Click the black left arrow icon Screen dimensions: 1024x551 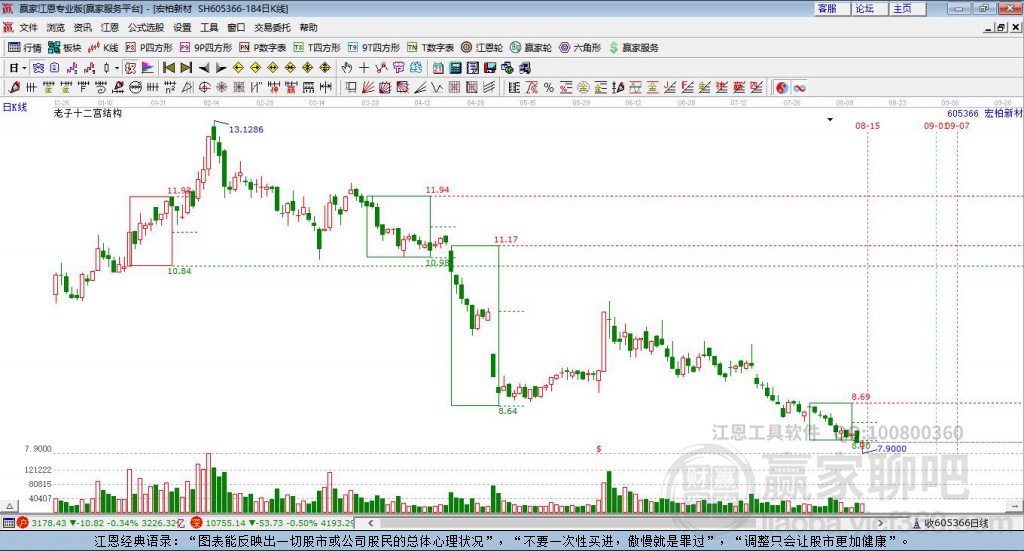coord(204,68)
